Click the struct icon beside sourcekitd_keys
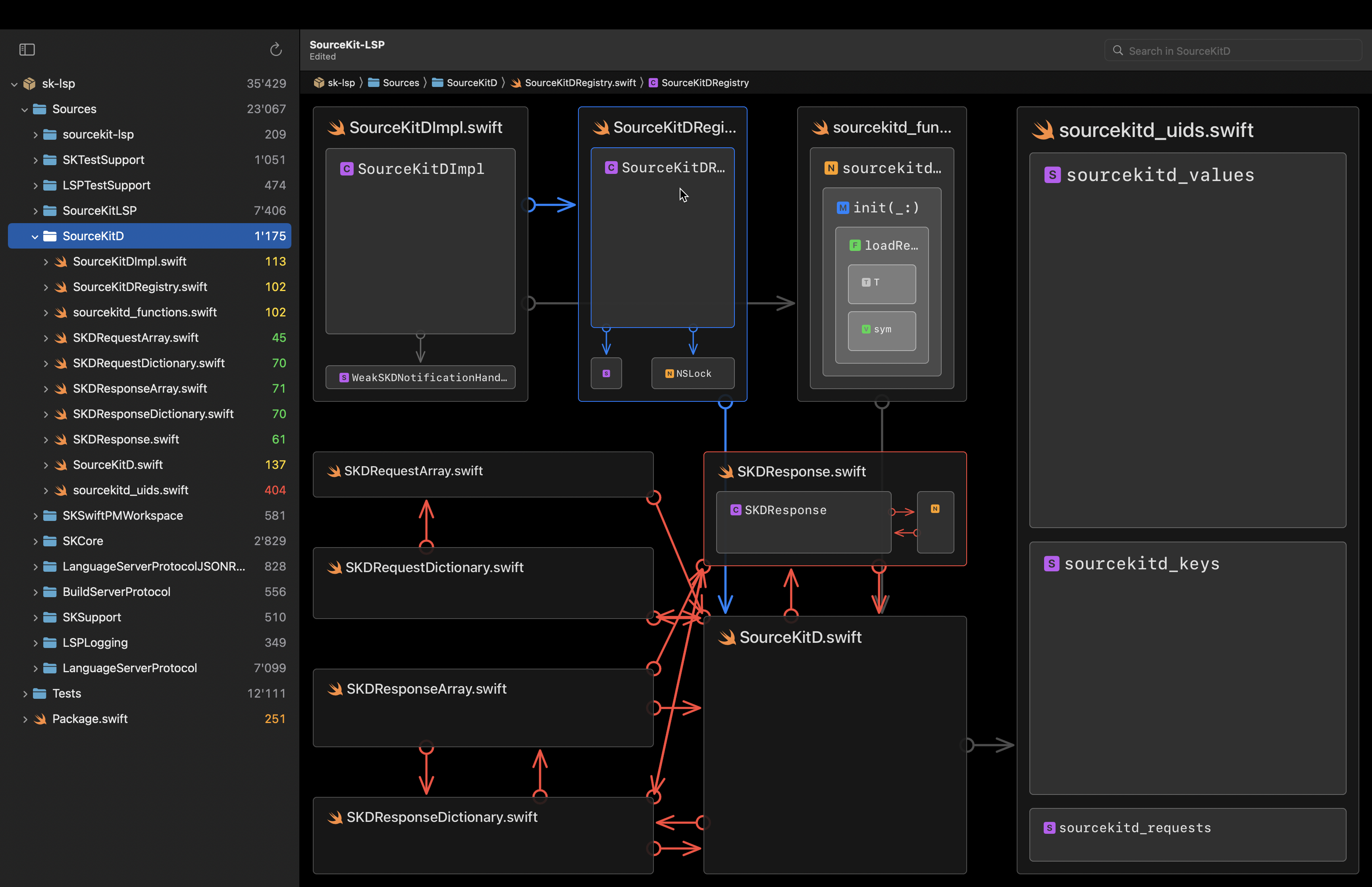This screenshot has height=887, width=1372. coord(1051,564)
